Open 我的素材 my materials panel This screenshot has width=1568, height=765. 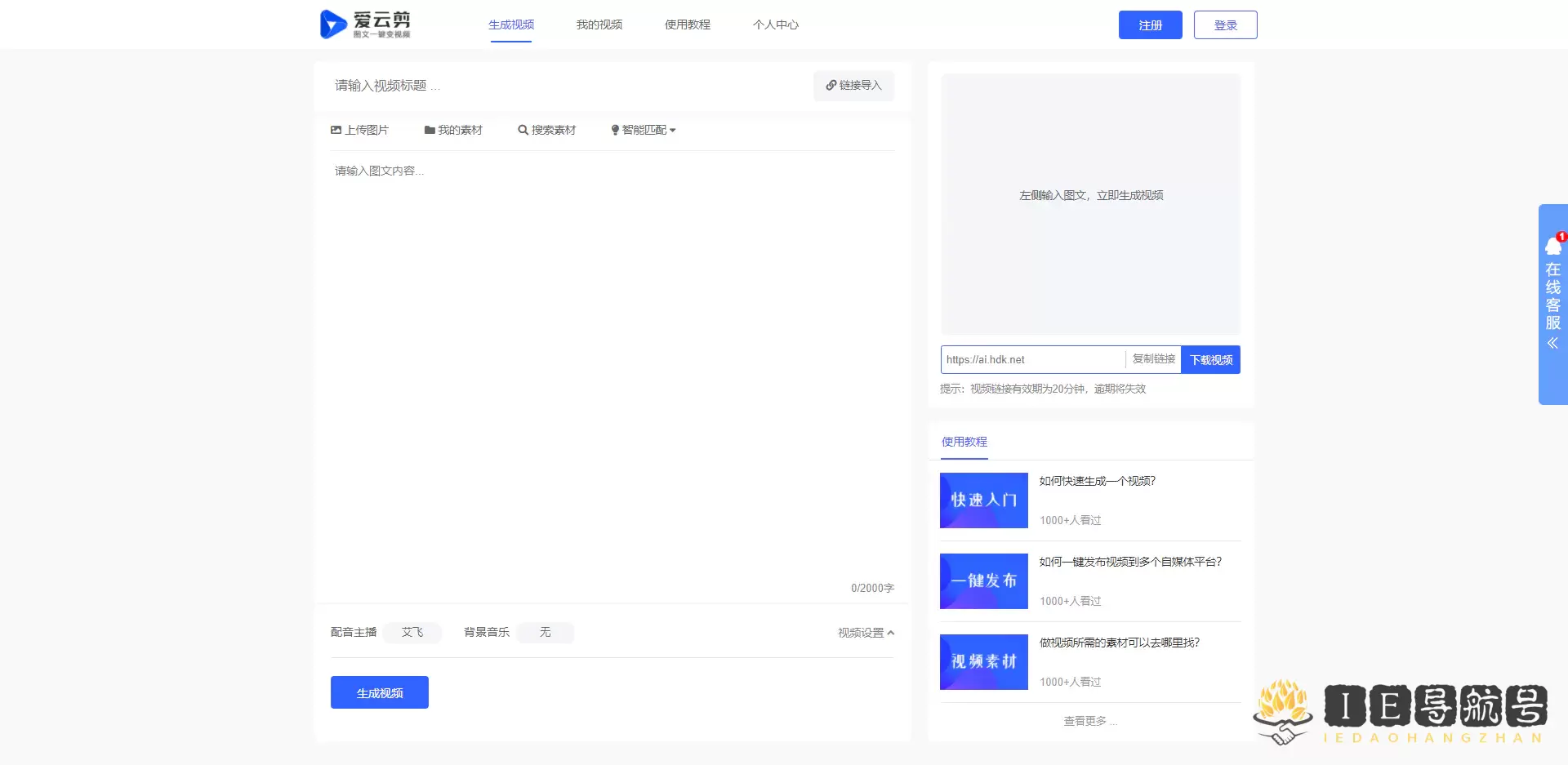pyautogui.click(x=454, y=130)
